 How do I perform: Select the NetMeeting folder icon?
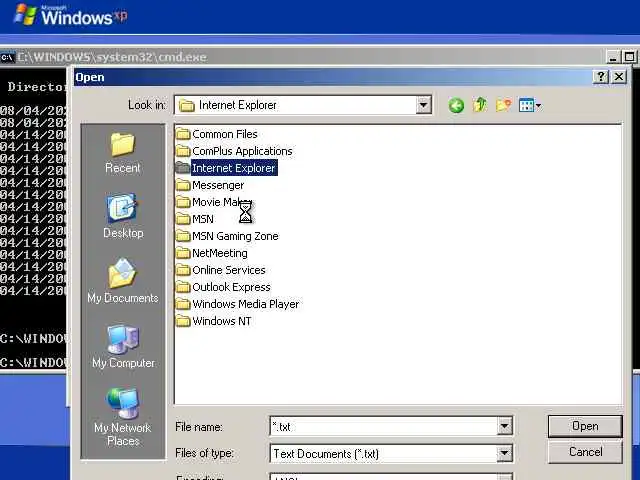click(183, 253)
